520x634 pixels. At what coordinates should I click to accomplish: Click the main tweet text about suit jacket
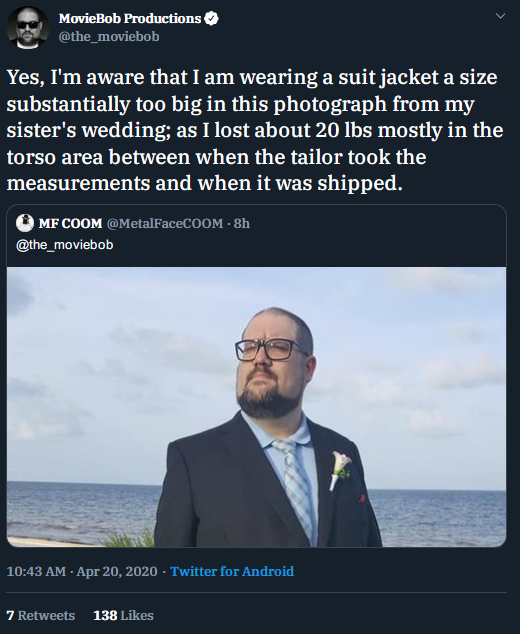click(255, 130)
